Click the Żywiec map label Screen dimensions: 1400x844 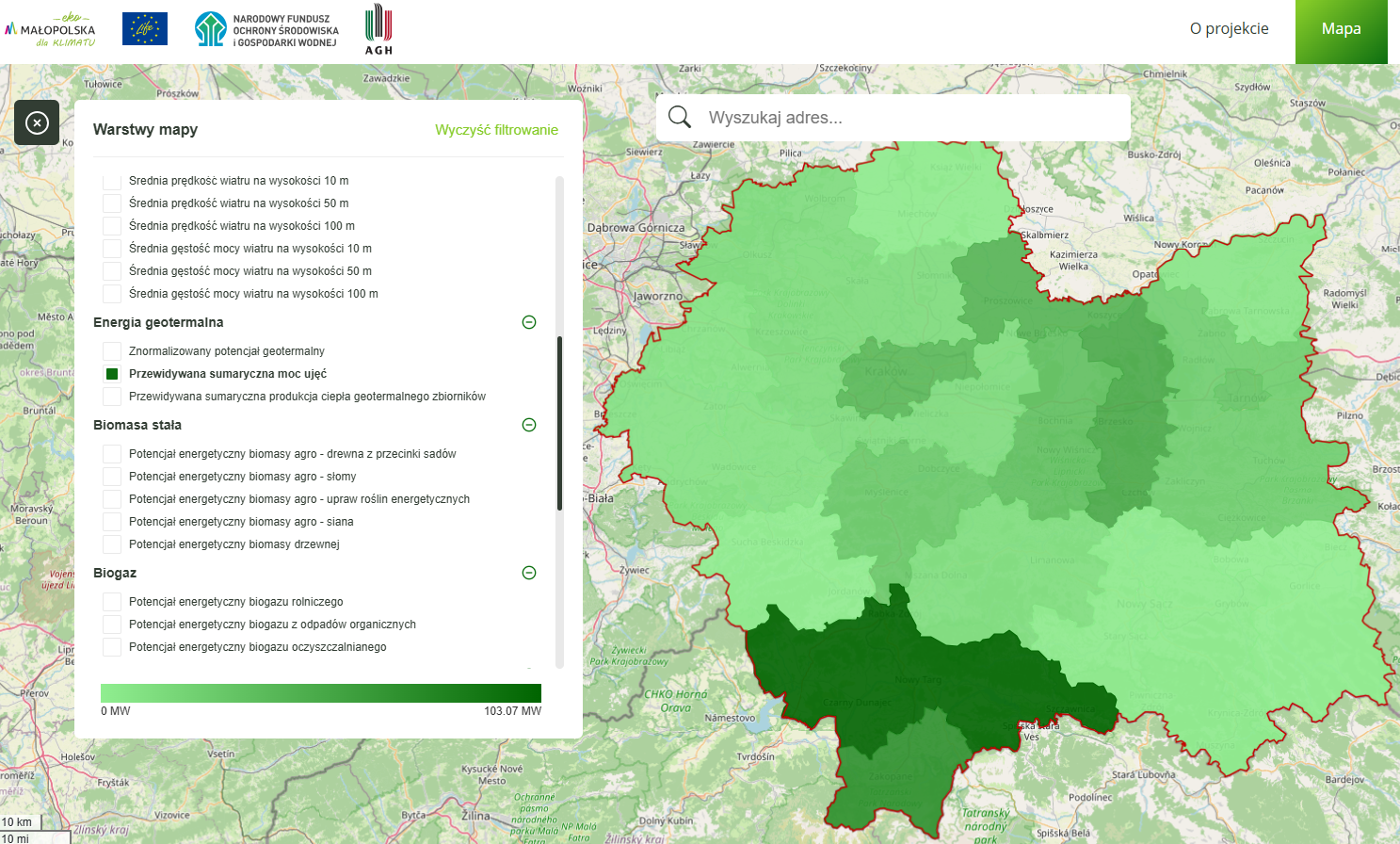(x=634, y=570)
